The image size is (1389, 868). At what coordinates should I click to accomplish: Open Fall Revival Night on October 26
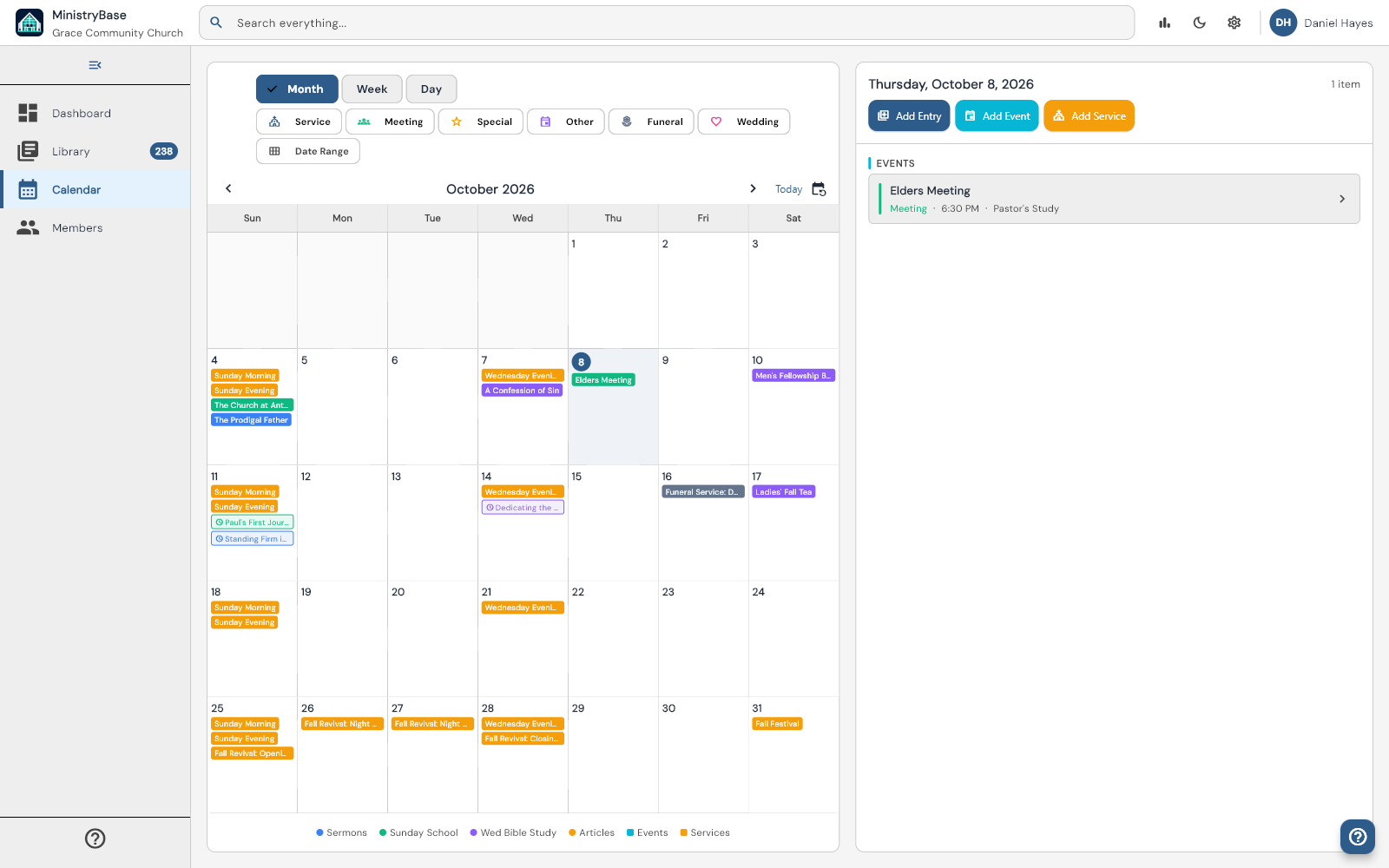click(342, 724)
